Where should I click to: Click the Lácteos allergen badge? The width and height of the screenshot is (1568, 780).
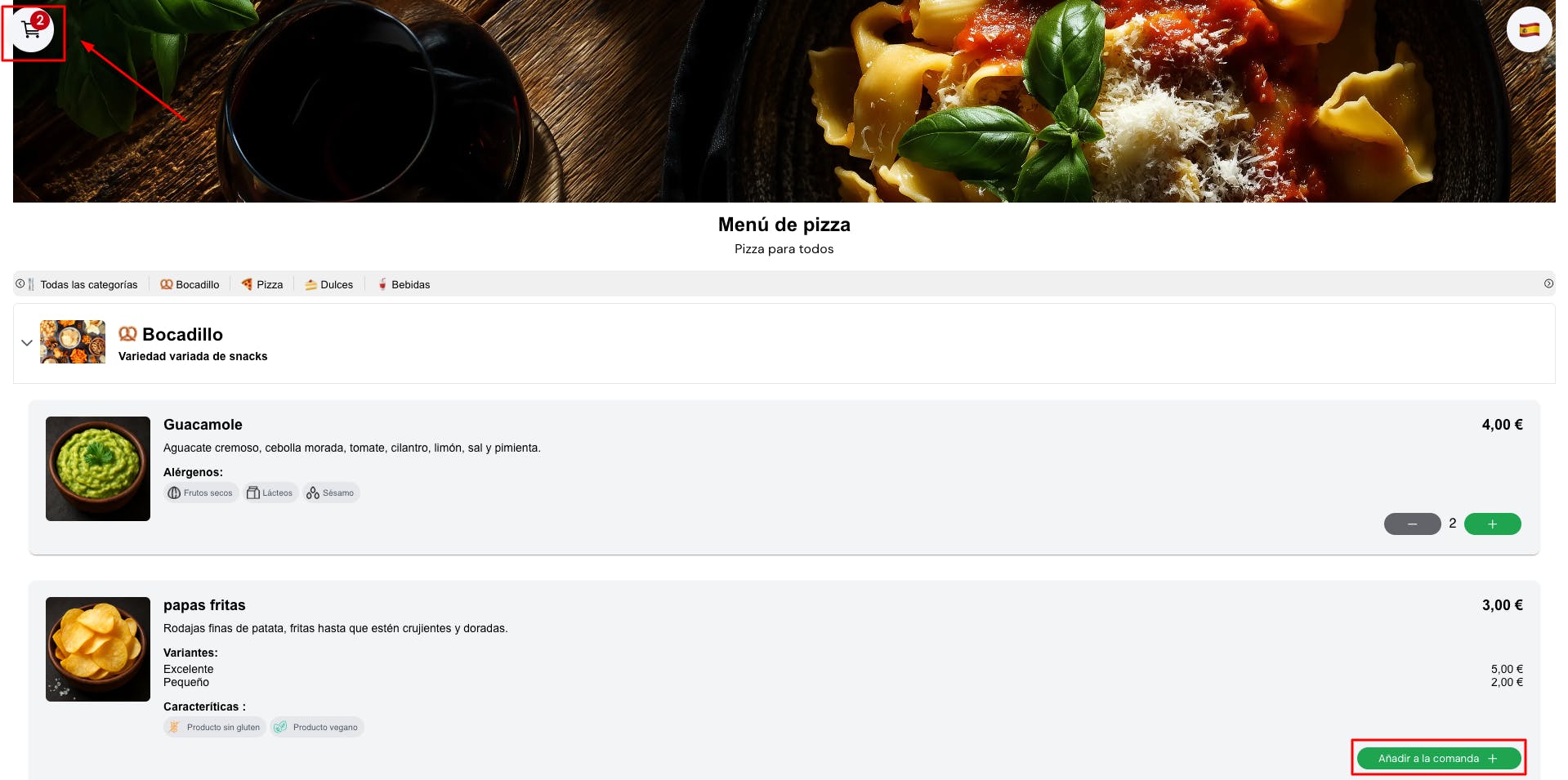[270, 493]
